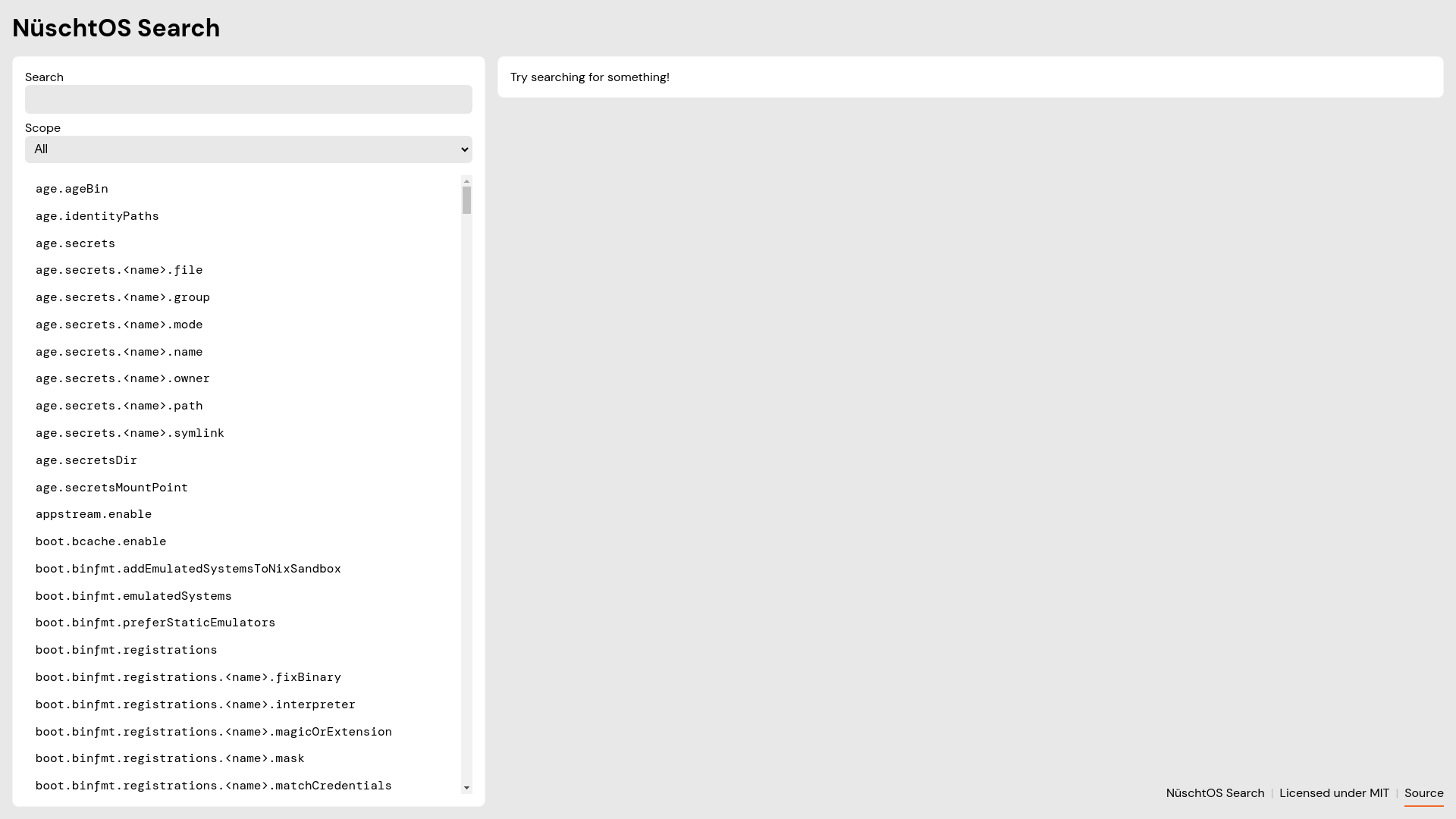Viewport: 1456px width, 819px height.
Task: Open the Source link in footer
Action: point(1423,793)
